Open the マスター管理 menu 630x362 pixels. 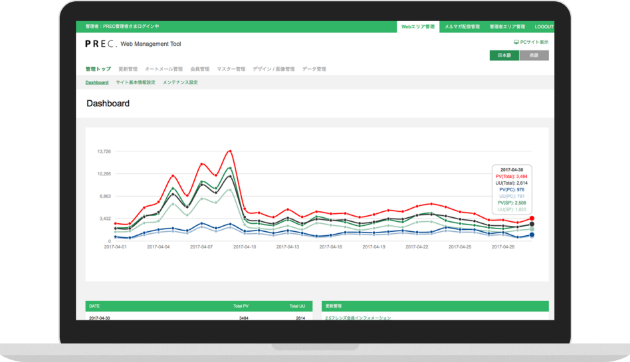[231, 69]
